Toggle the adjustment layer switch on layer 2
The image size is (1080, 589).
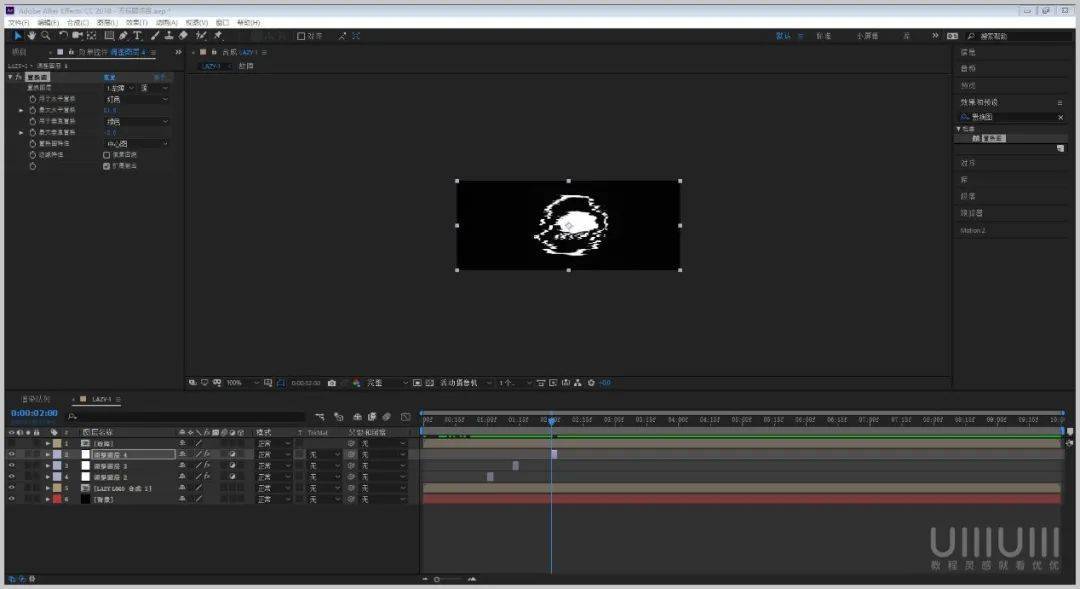232,455
